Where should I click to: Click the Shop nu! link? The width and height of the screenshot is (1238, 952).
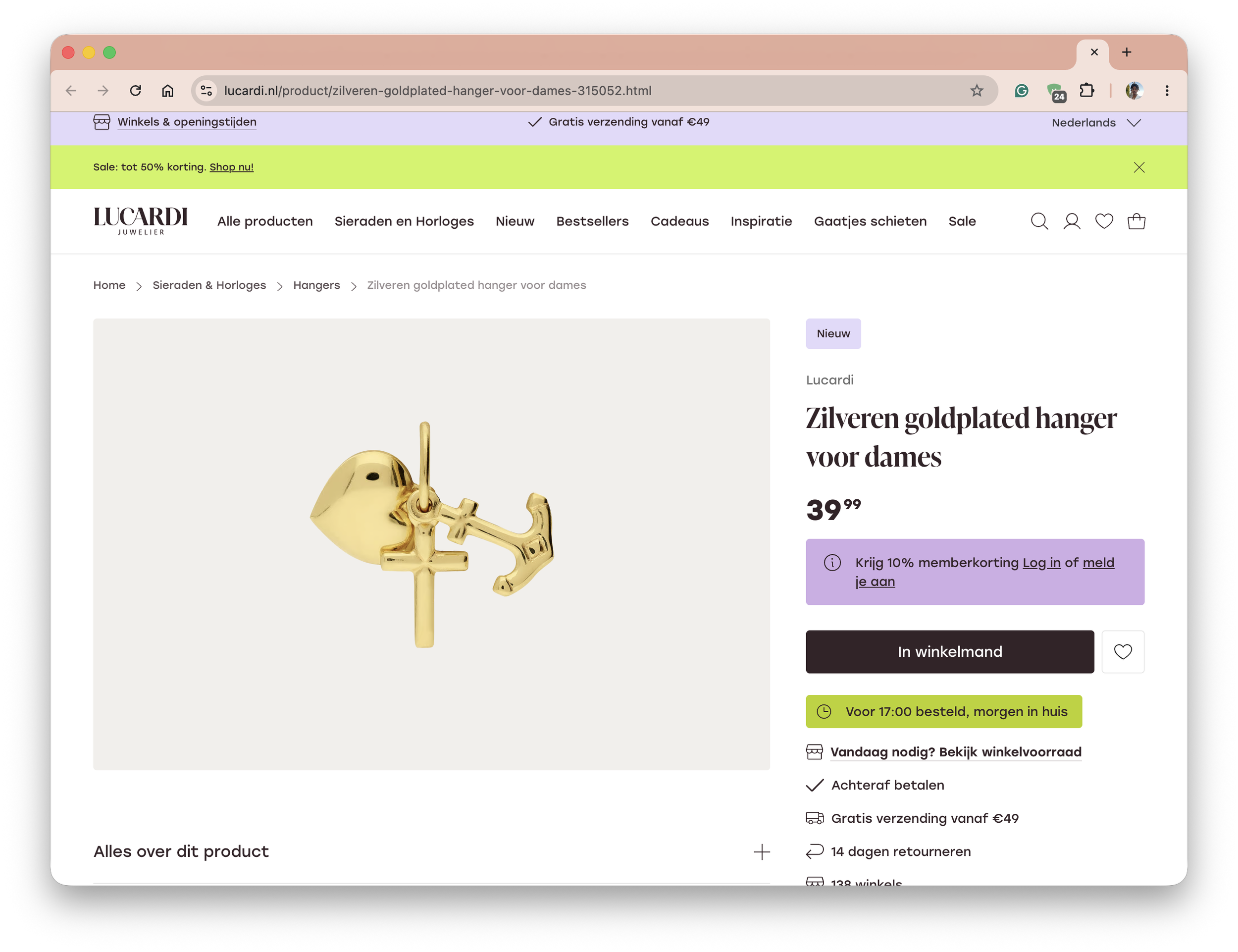[231, 167]
